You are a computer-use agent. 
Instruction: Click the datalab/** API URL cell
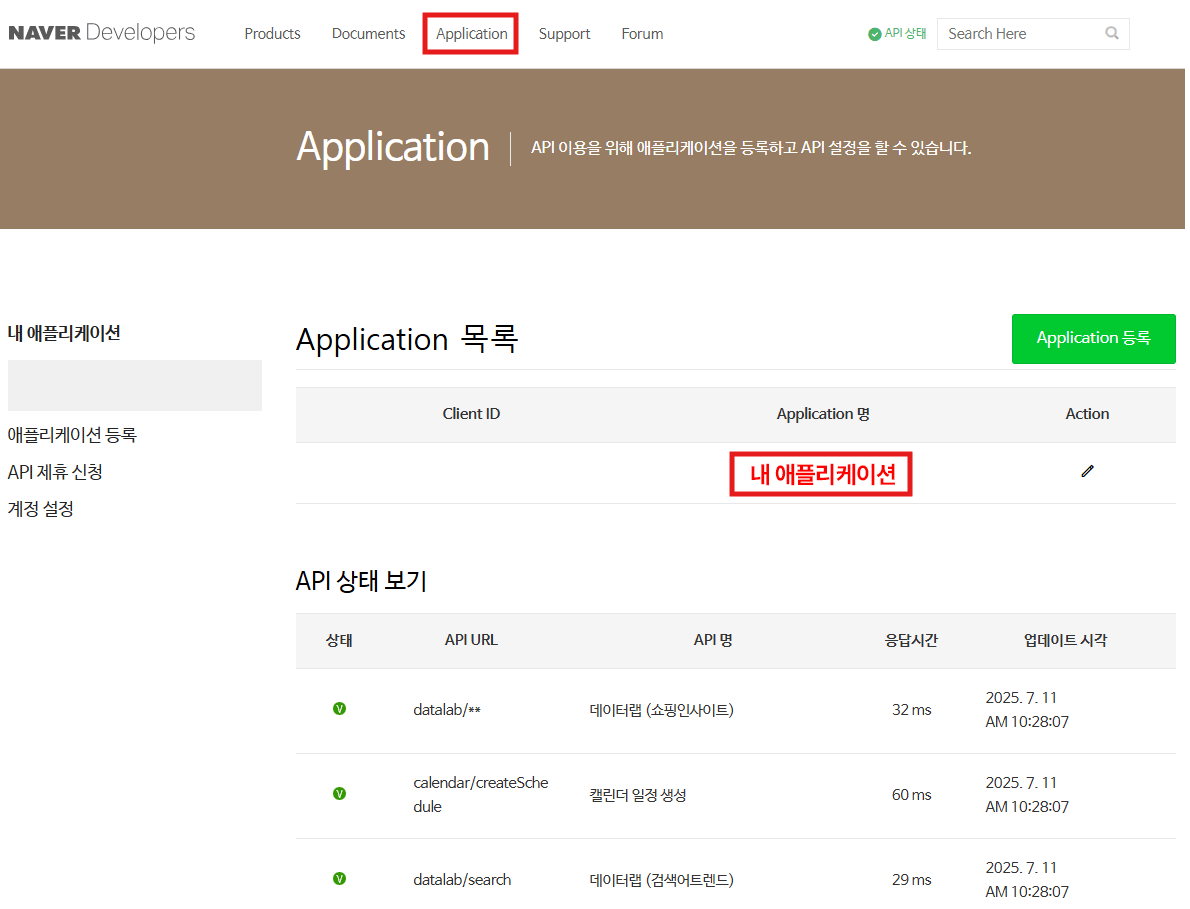click(x=446, y=709)
